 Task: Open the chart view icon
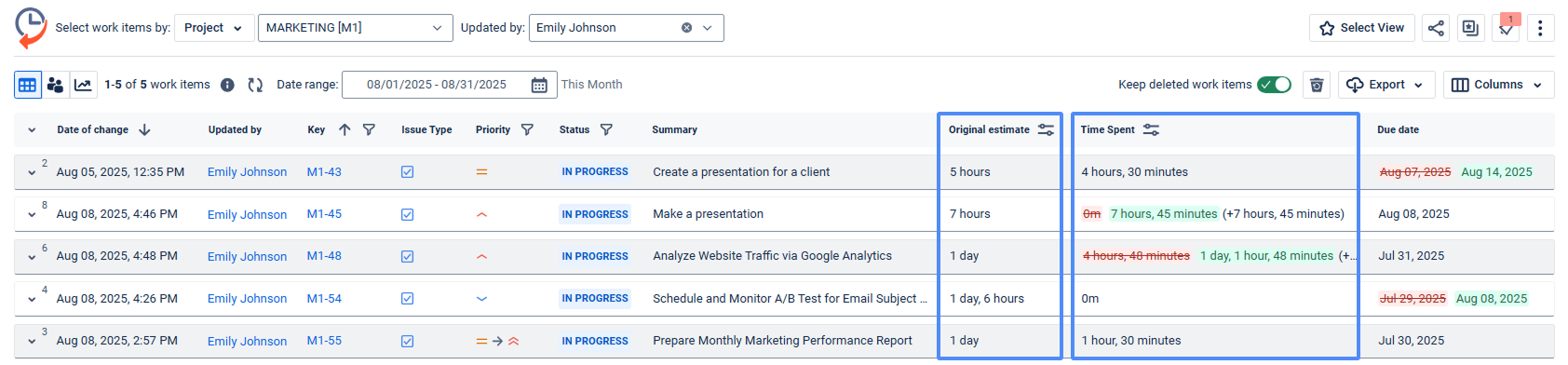83,85
